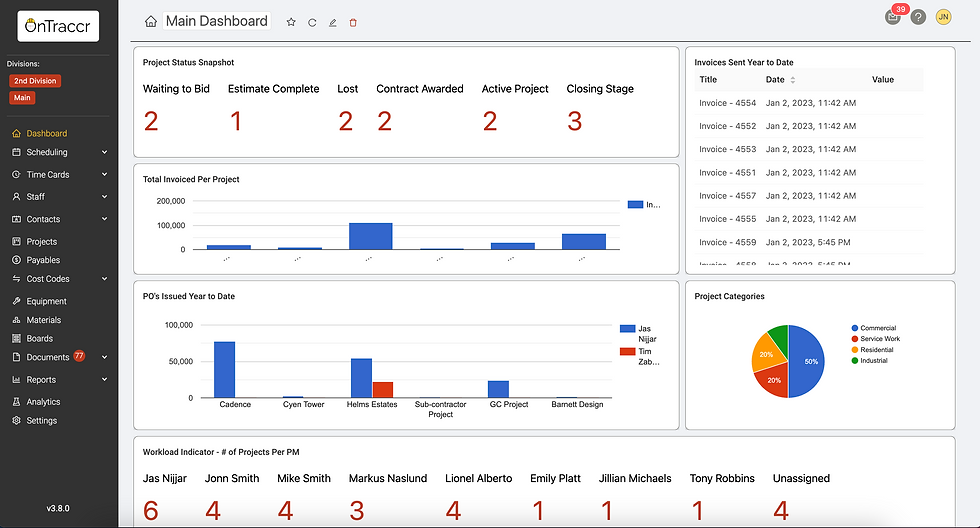980x528 pixels.
Task: Click the Analytics flask icon
Action: click(x=16, y=402)
